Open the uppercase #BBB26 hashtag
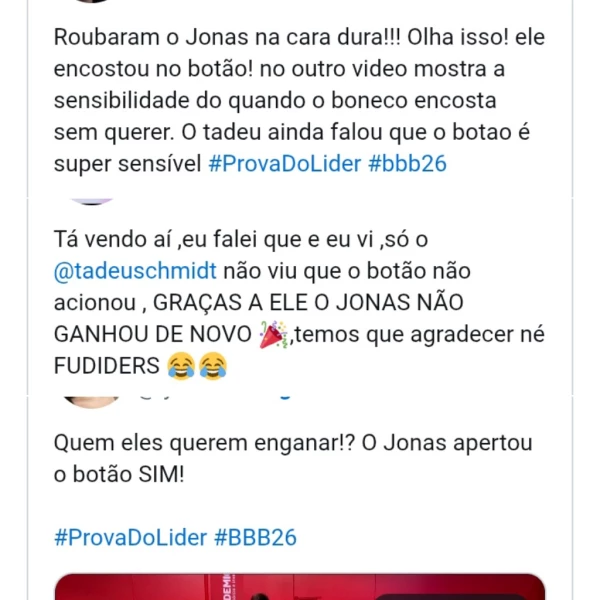 (x=255, y=537)
